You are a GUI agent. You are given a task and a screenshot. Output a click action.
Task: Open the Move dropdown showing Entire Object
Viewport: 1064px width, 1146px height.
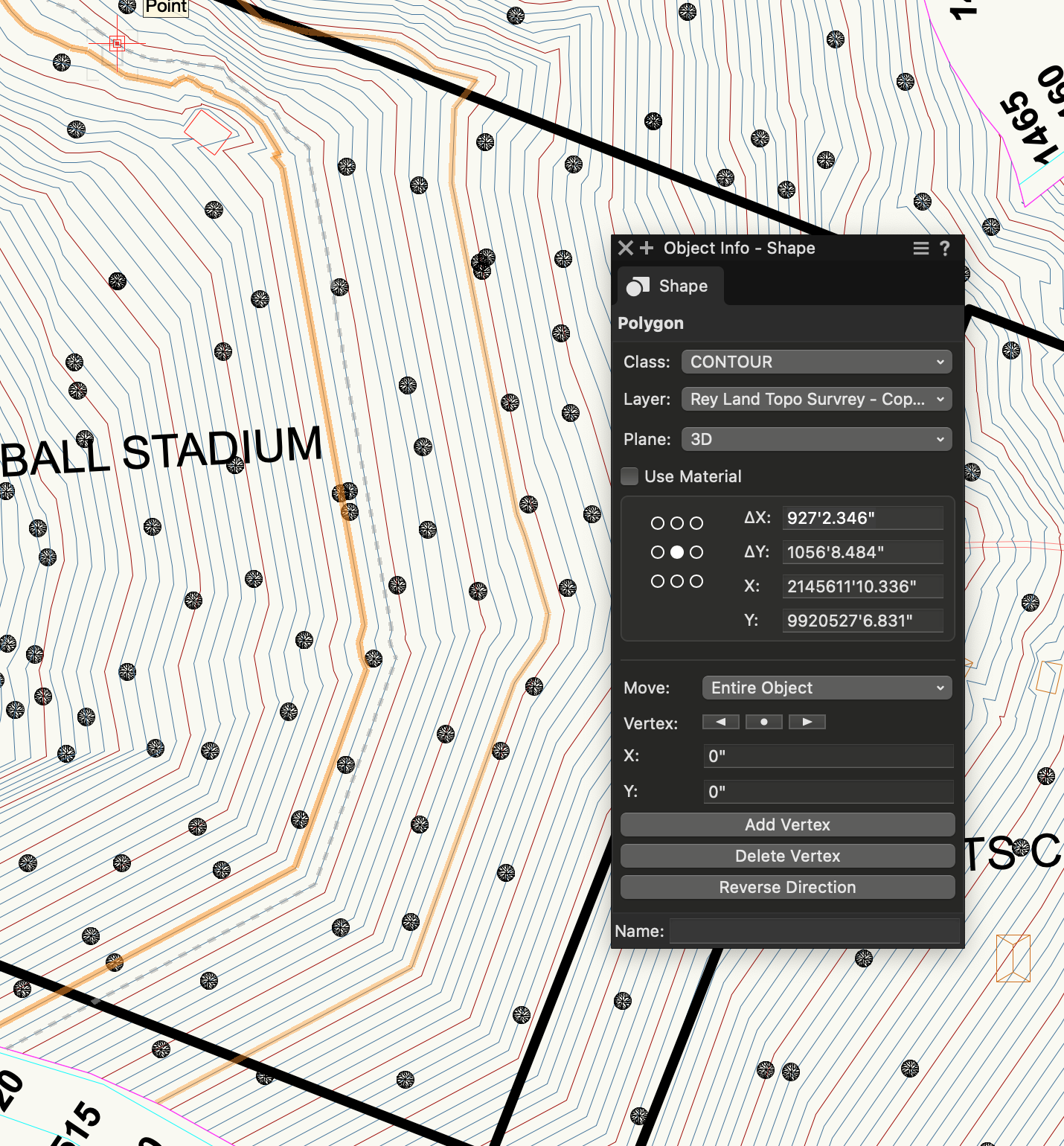(827, 688)
